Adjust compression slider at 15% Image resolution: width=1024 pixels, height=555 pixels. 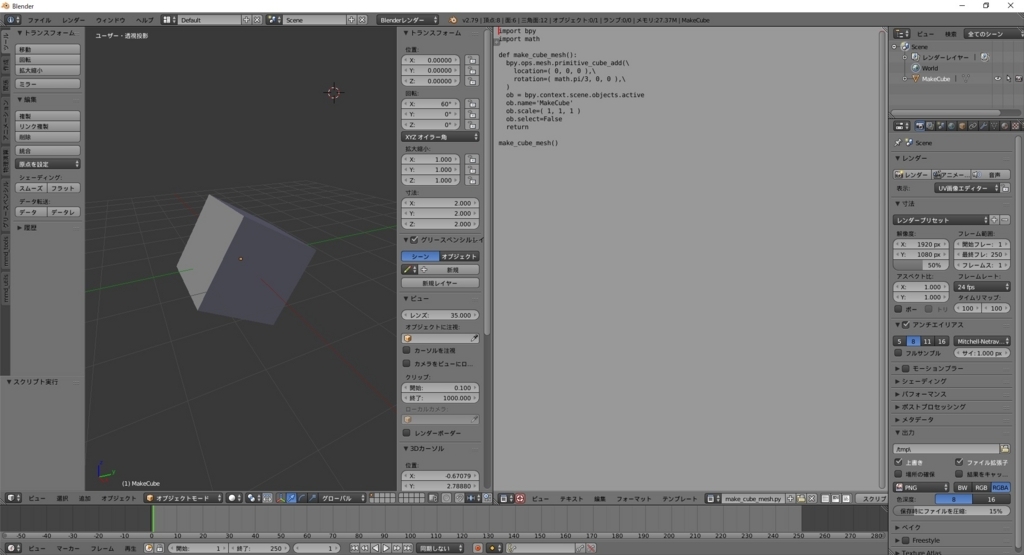tap(952, 511)
